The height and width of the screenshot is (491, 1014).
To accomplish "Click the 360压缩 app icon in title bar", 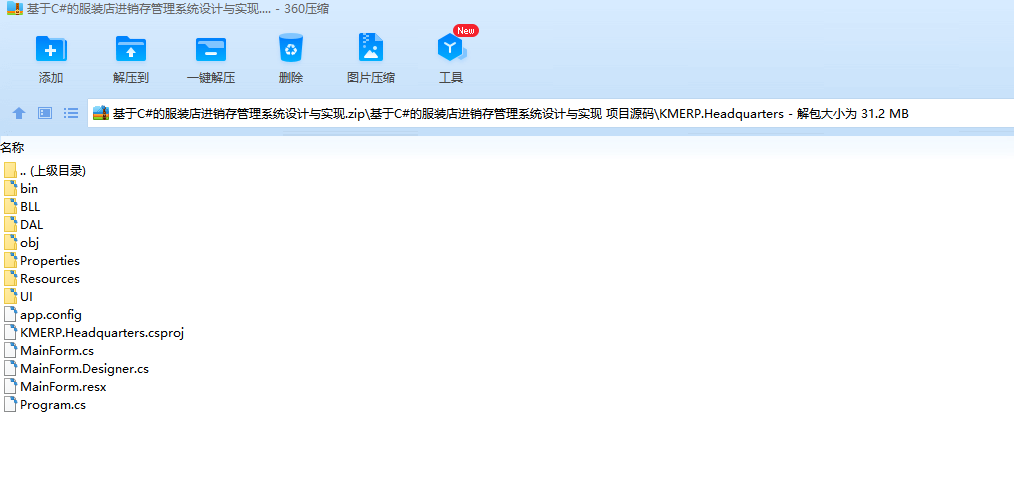I will pyautogui.click(x=15, y=8).
